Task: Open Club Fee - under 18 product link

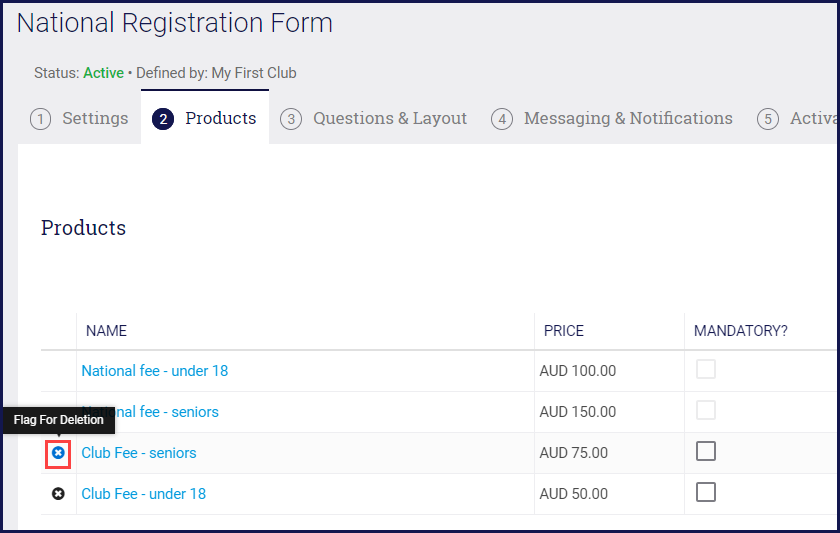Action: [x=144, y=494]
